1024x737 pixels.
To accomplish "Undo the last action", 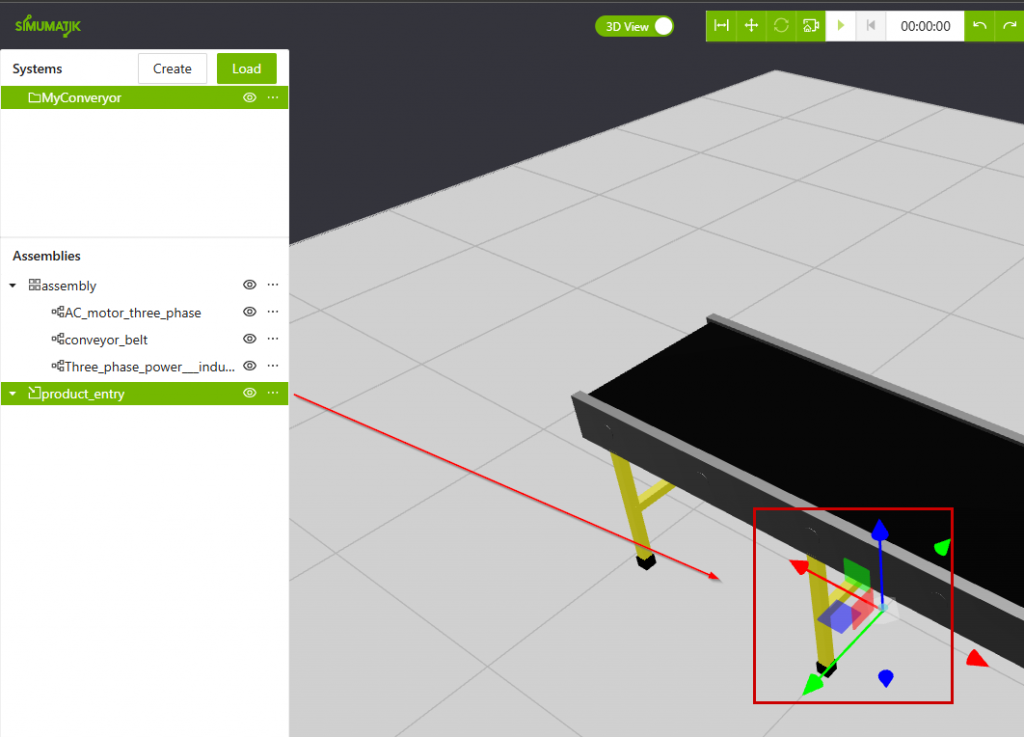I will coord(980,26).
